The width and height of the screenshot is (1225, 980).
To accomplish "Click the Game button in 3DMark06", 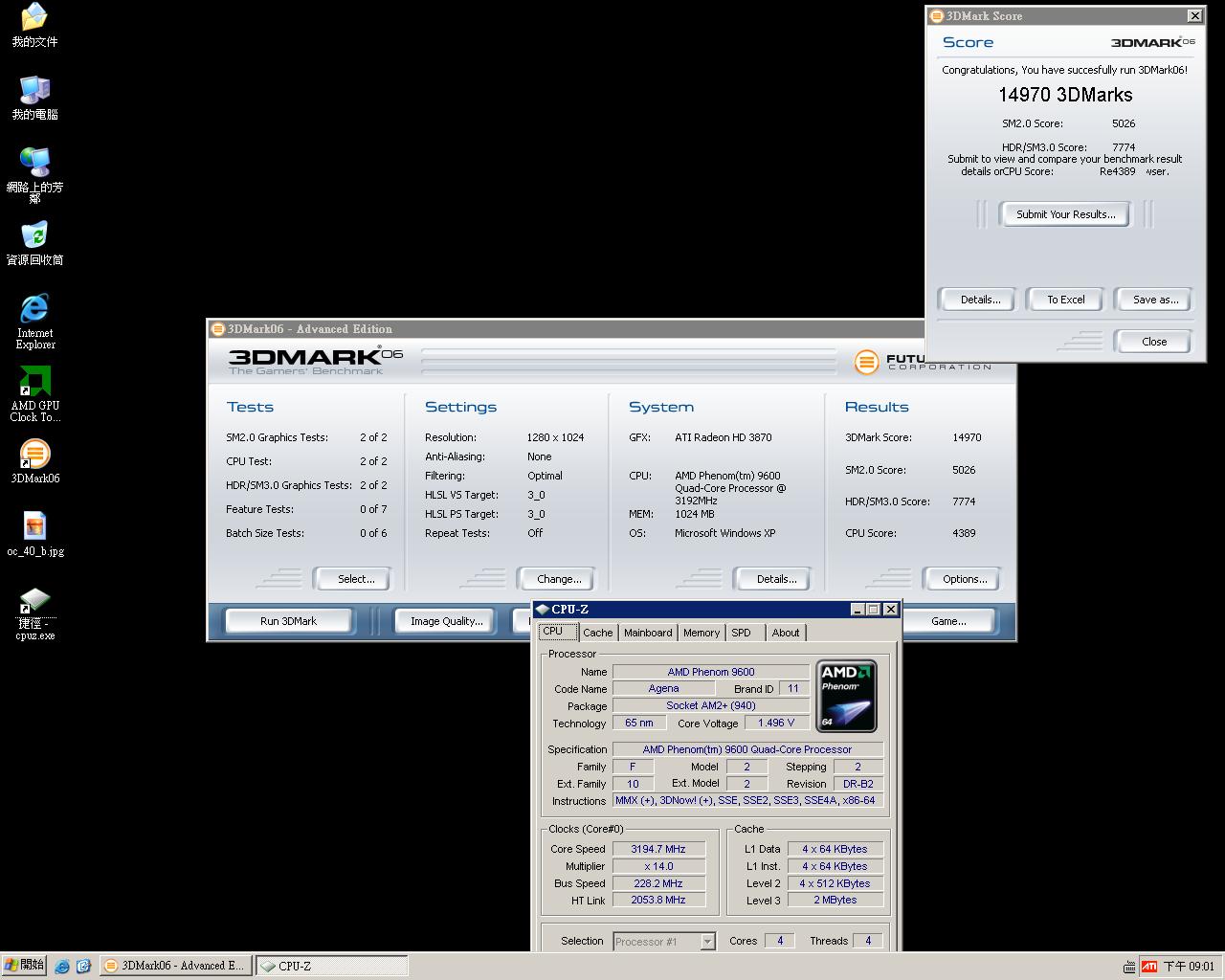I will coord(948,621).
